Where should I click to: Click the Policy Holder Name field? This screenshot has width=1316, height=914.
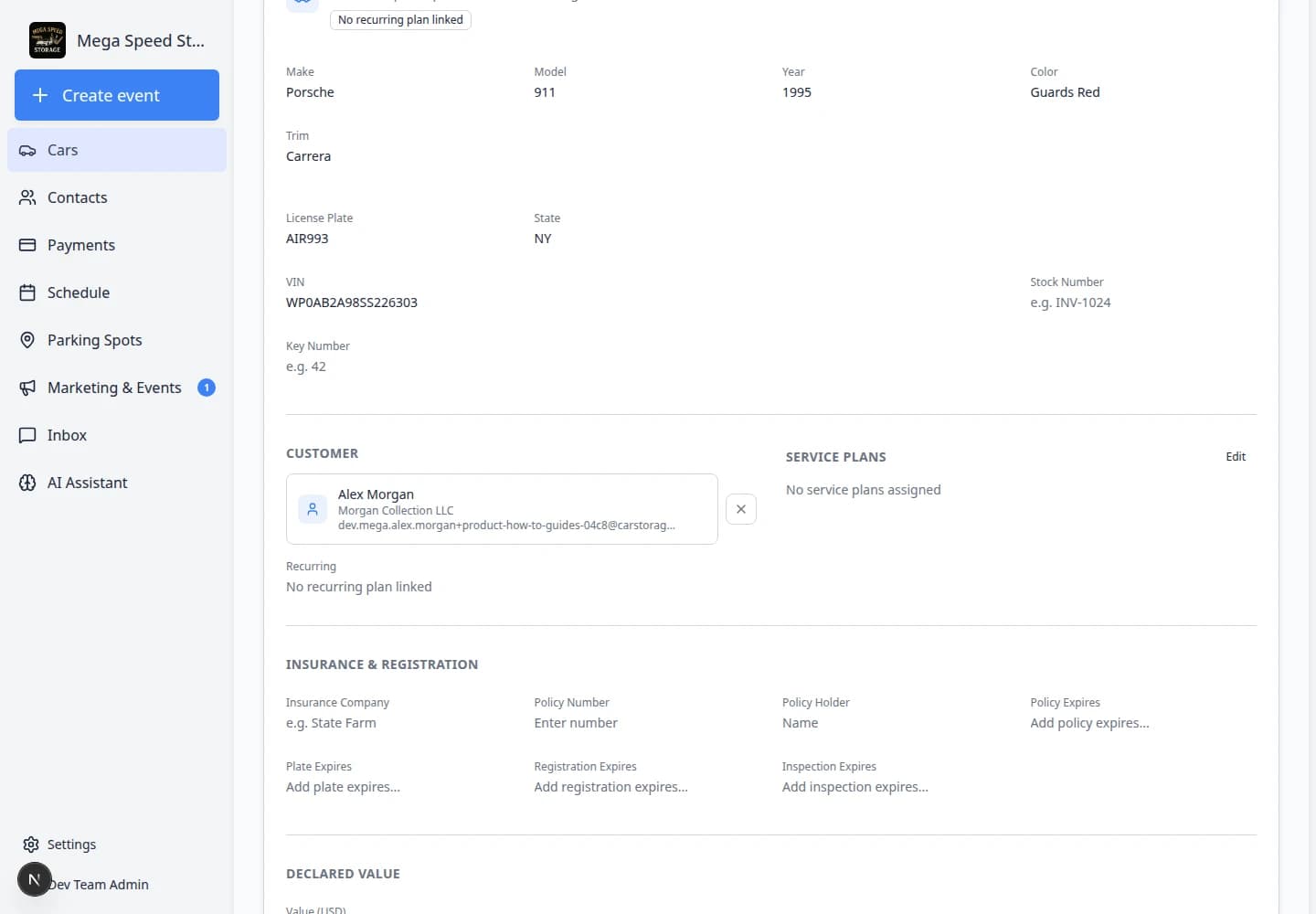pyautogui.click(x=801, y=723)
